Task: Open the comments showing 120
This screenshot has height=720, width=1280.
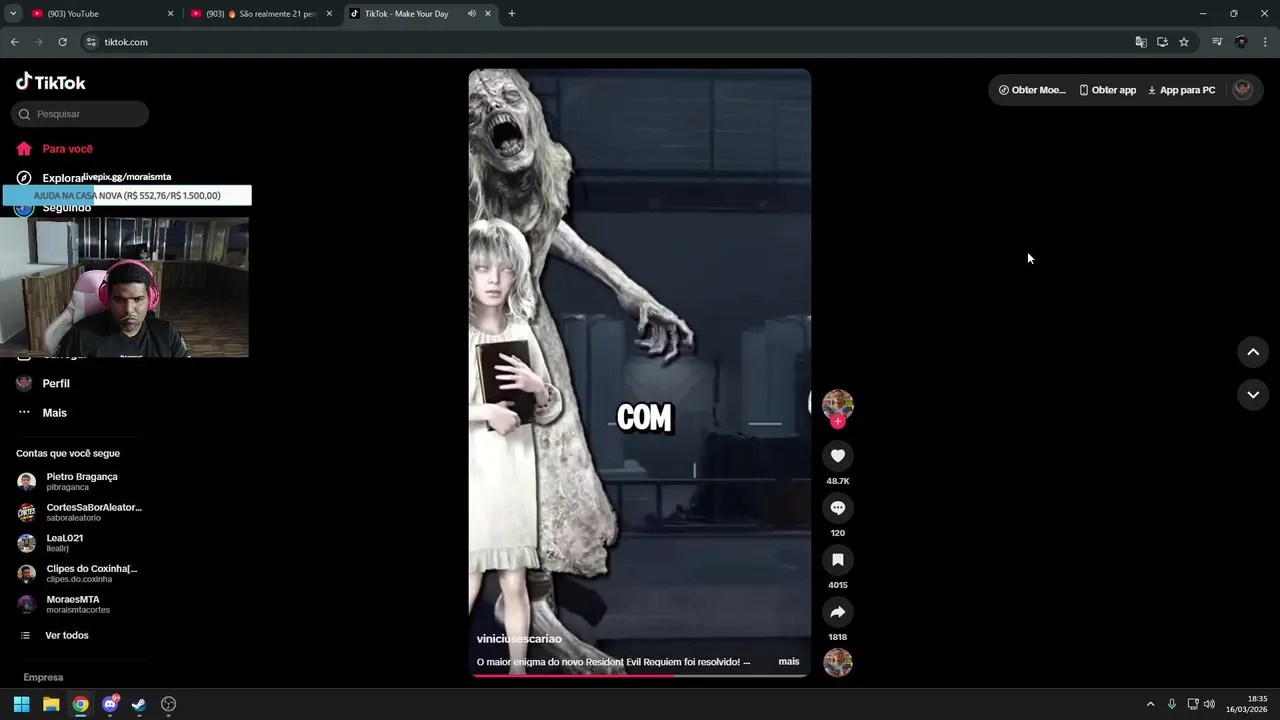Action: coord(838,508)
